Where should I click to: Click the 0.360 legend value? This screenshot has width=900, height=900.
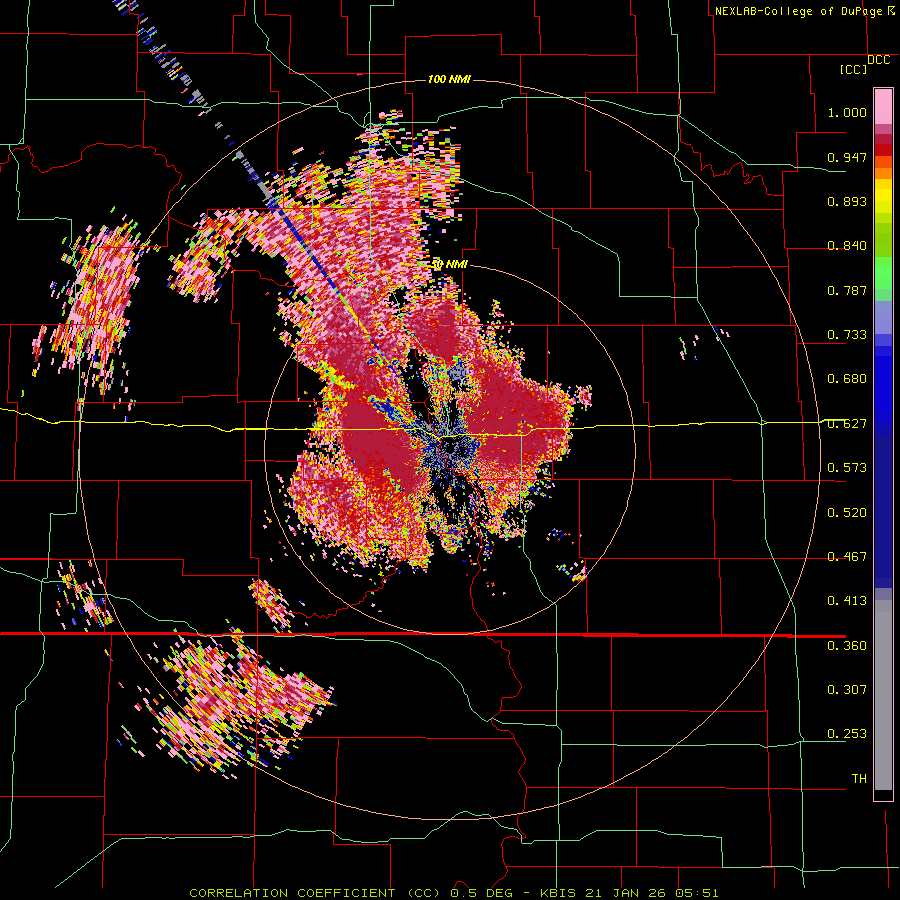pos(847,646)
